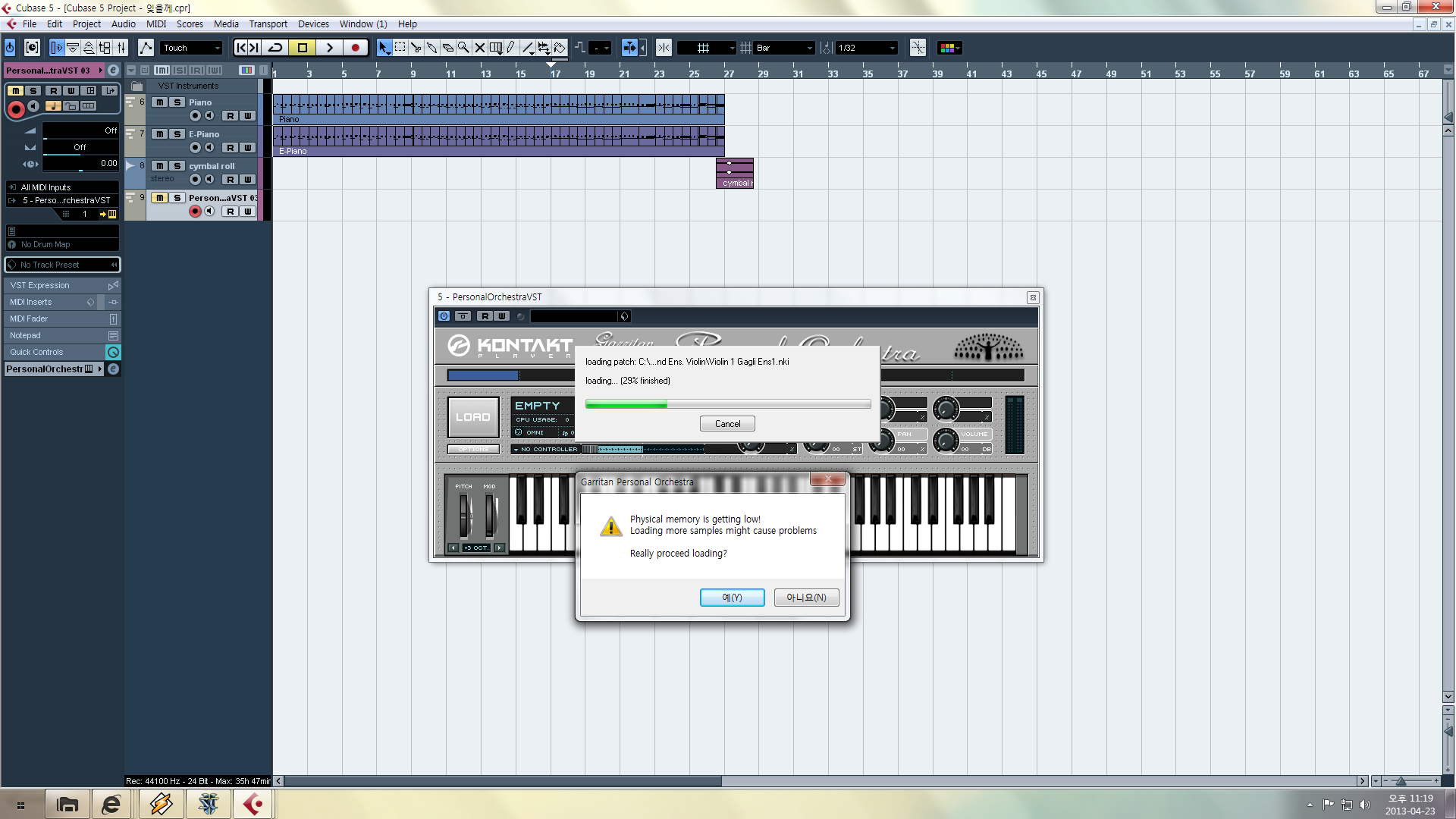Toggle Write automation on E-Piano track

[247, 148]
